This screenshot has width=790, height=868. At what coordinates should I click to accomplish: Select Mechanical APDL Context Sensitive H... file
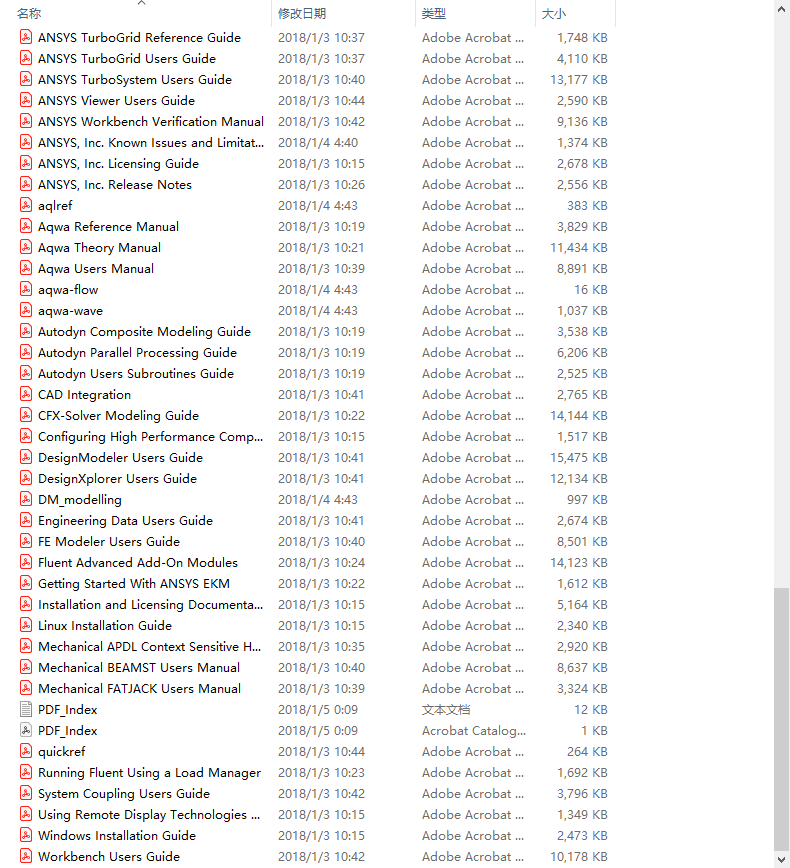click(x=149, y=647)
